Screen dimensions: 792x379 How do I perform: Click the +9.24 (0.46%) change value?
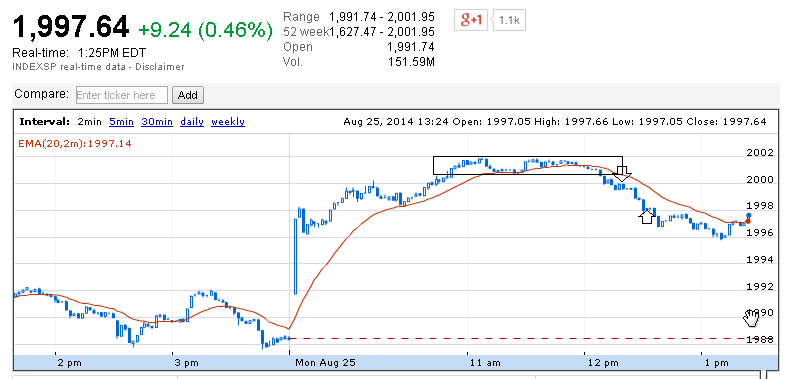(206, 30)
